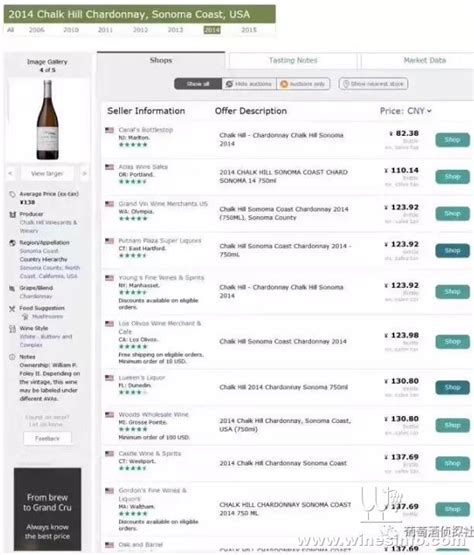The height and width of the screenshot is (555, 474).
Task: Select the 2015 vintage year
Action: 249,30
